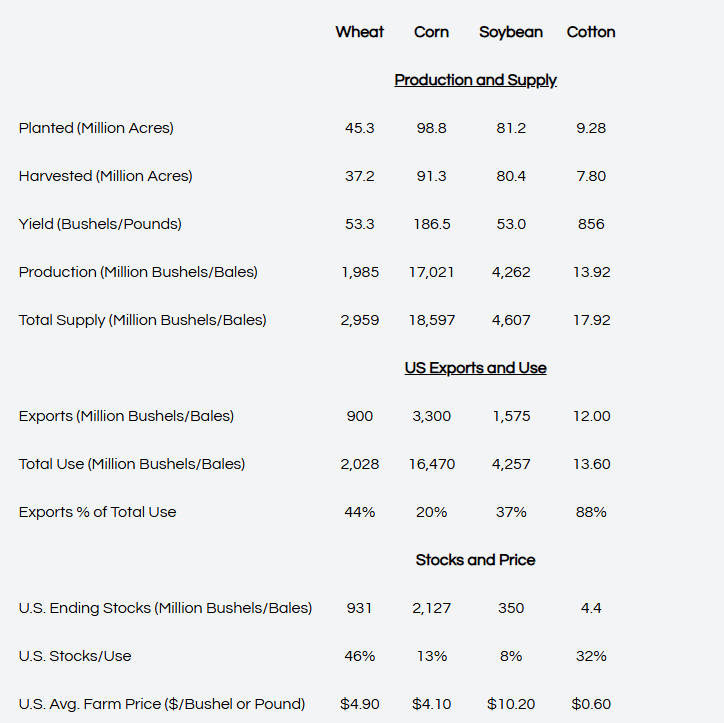724x723 pixels.
Task: Select the Soybean column header
Action: coord(511,32)
